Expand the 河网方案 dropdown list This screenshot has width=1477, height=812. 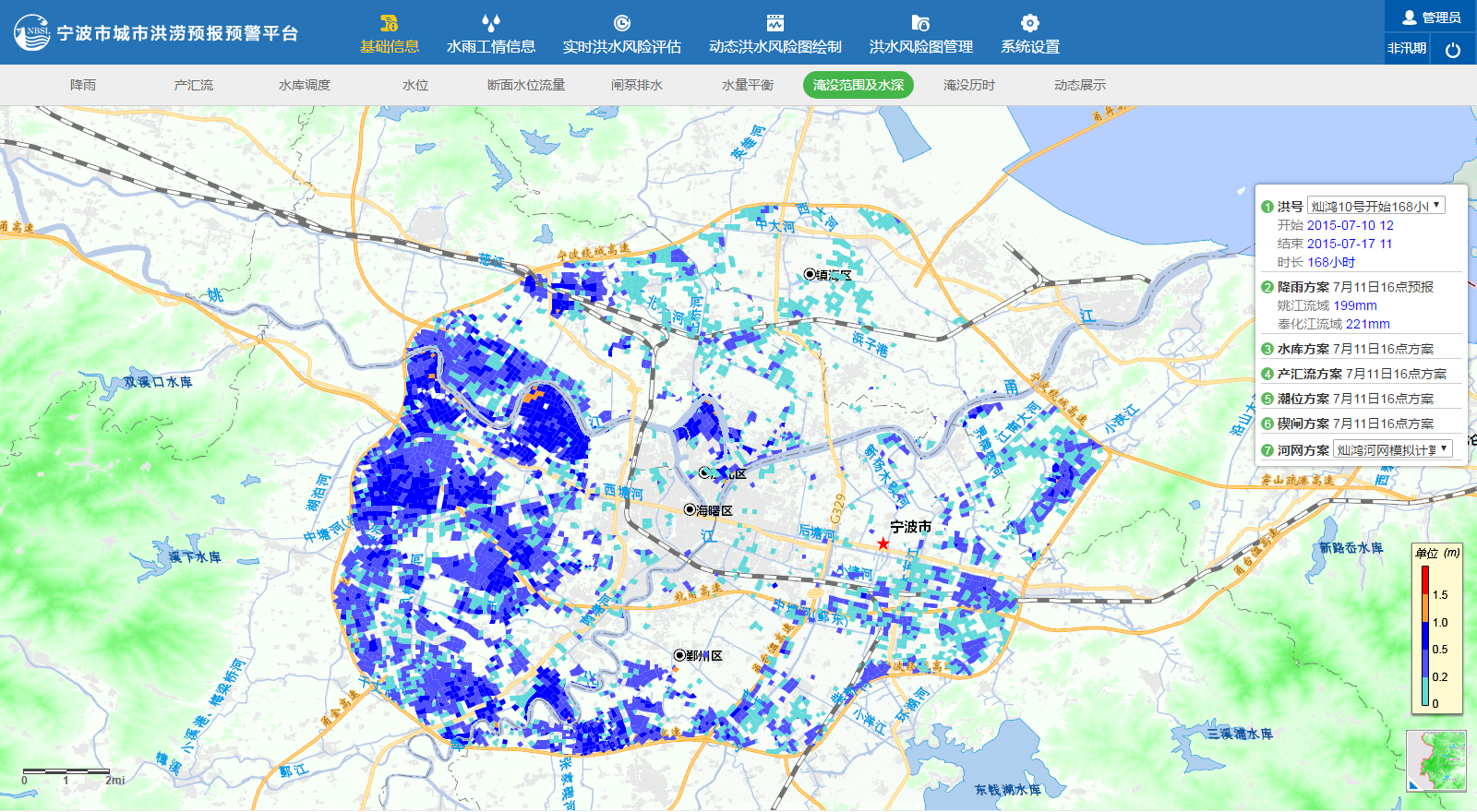pos(1392,449)
